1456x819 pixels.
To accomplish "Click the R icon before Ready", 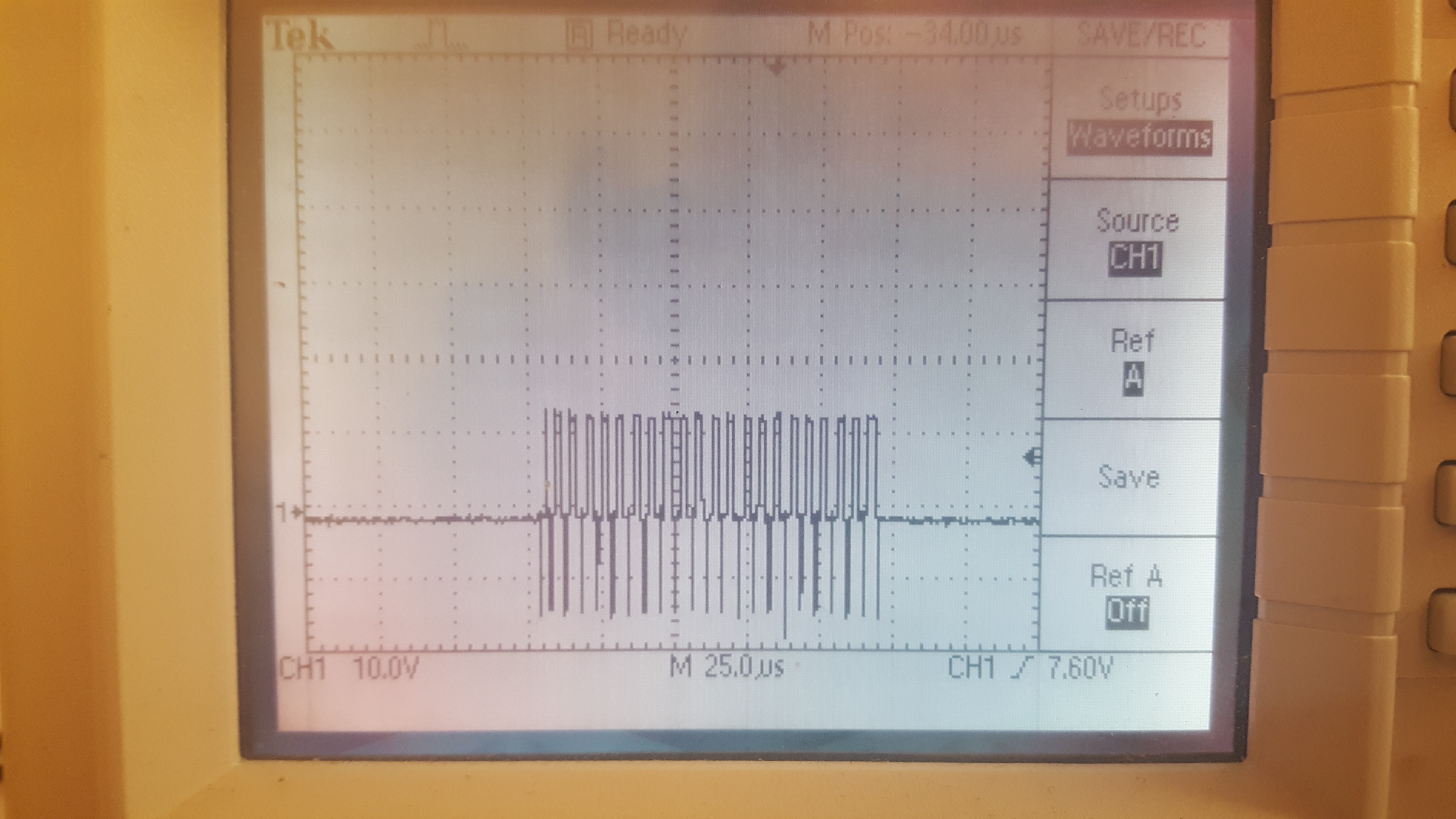I will coord(580,36).
